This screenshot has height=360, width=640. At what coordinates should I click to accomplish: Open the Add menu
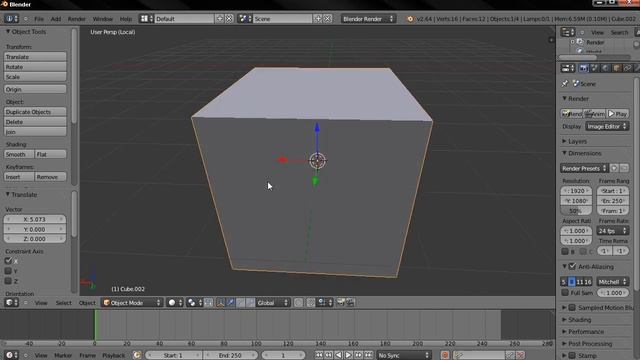click(x=56, y=19)
